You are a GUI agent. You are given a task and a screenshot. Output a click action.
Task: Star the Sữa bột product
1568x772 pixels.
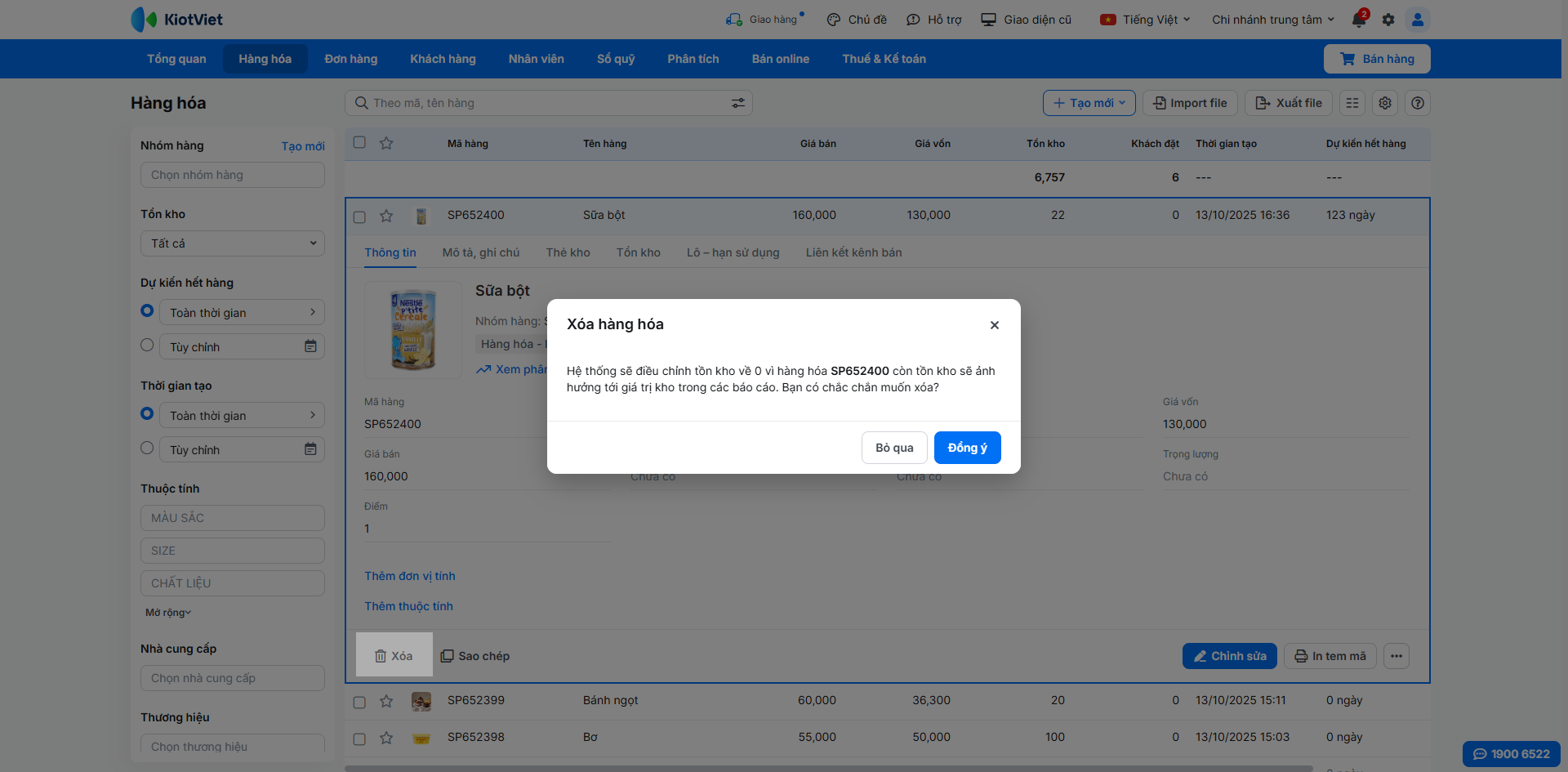pyautogui.click(x=386, y=216)
